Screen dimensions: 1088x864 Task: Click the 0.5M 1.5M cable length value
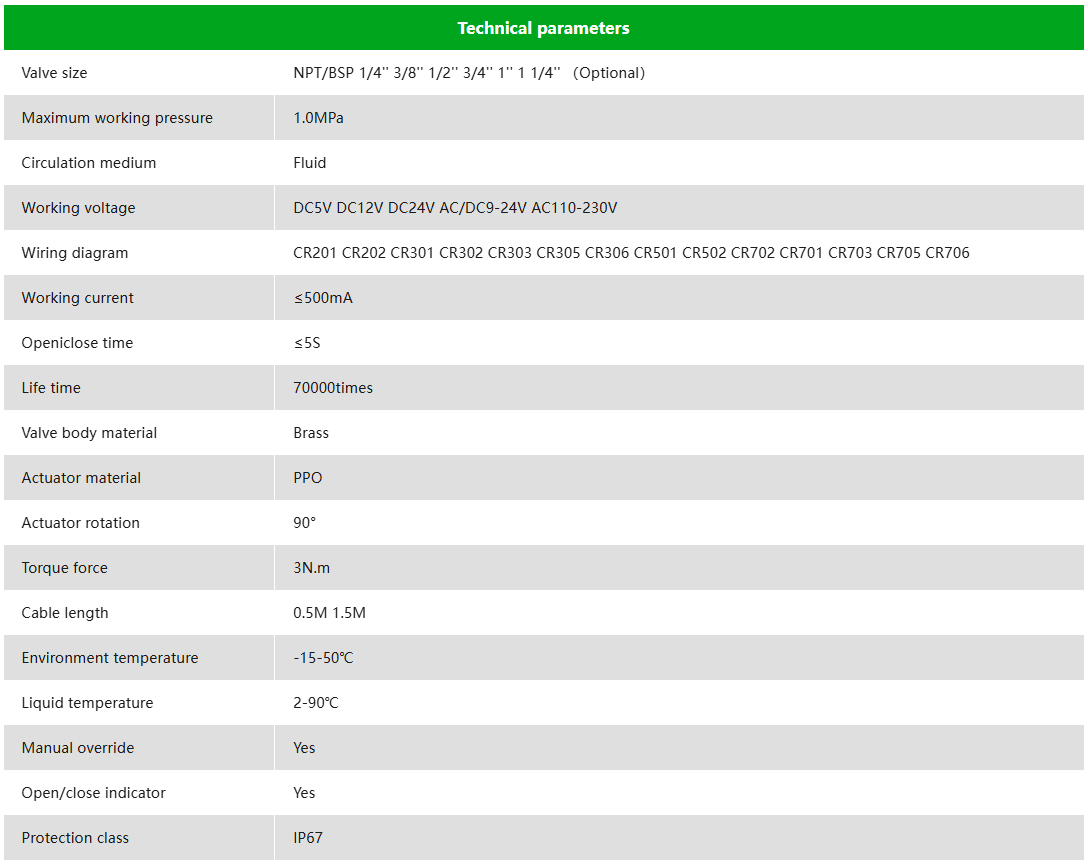pyautogui.click(x=329, y=613)
